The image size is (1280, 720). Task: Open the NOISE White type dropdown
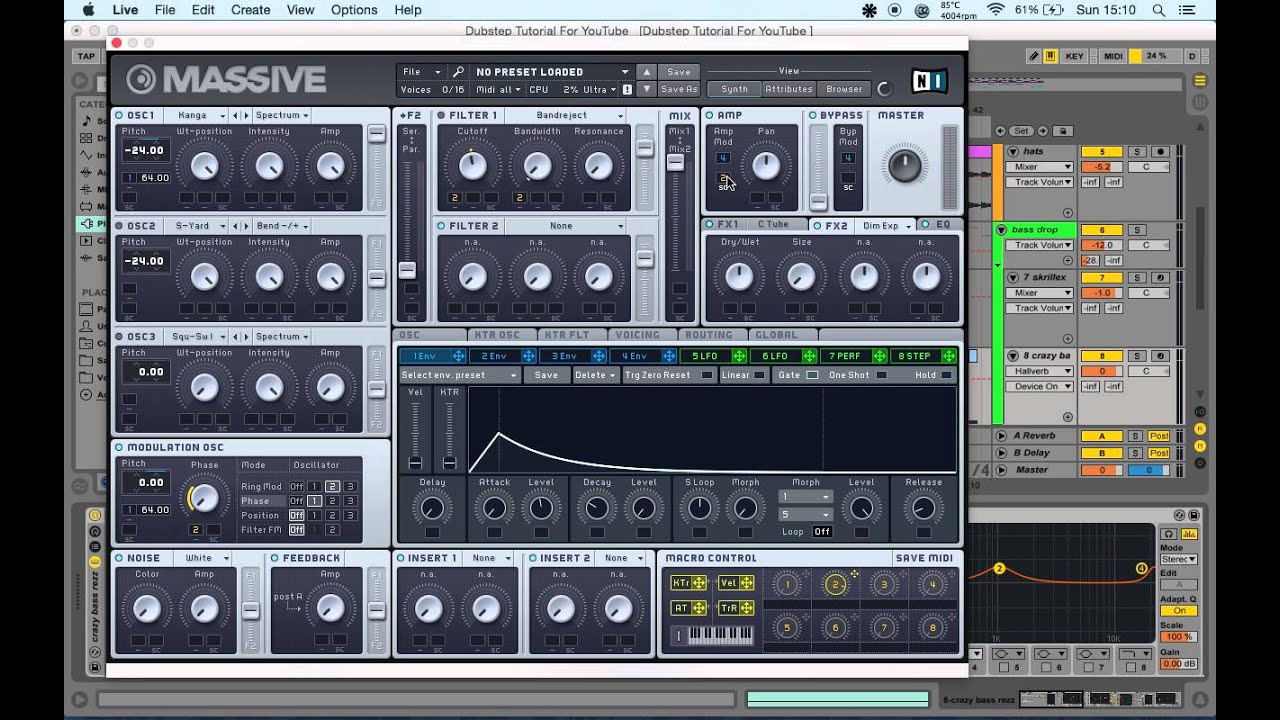coord(203,558)
